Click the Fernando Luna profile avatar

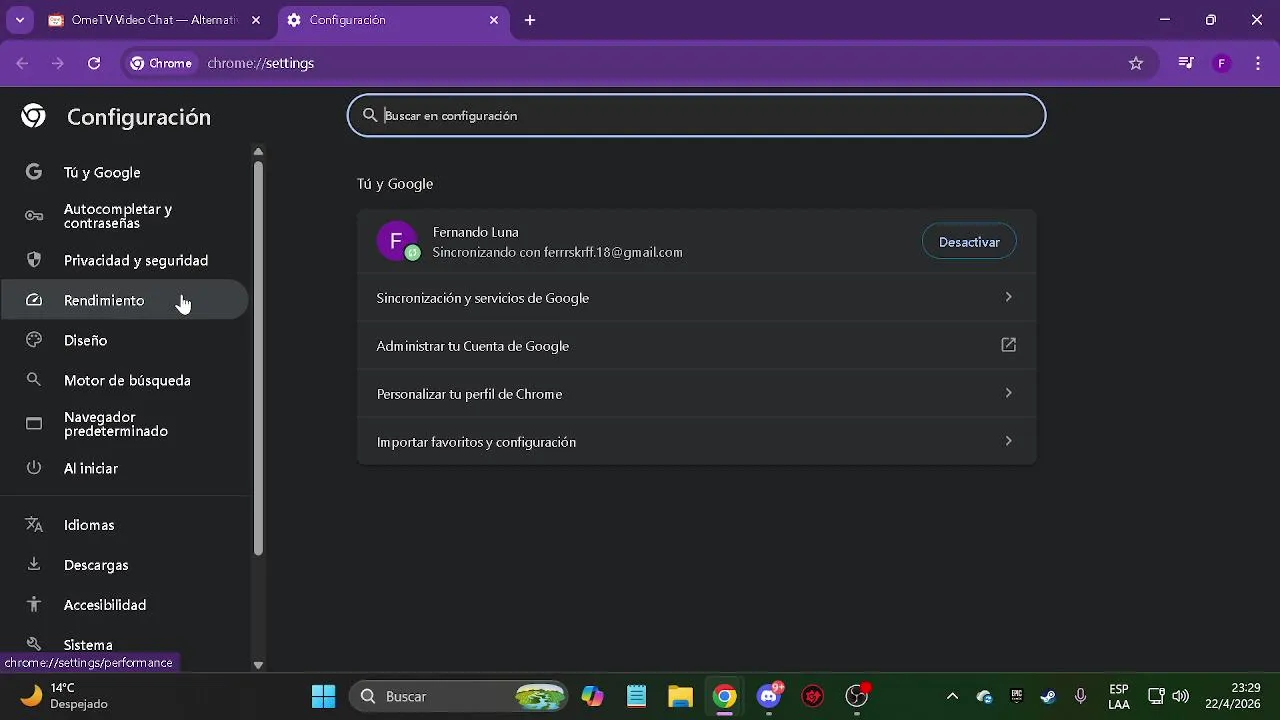pyautogui.click(x=397, y=241)
